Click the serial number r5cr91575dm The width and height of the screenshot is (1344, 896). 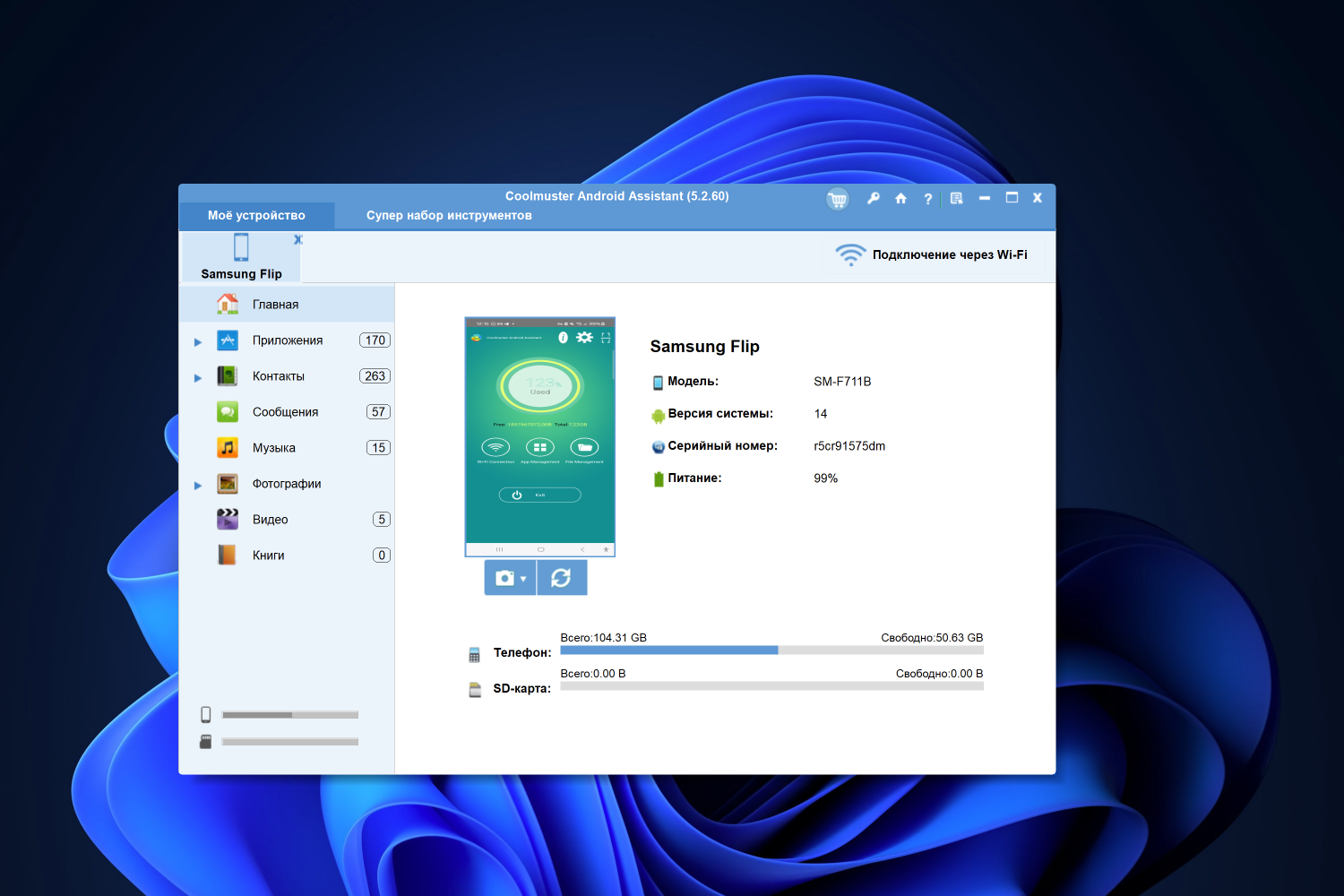(849, 446)
